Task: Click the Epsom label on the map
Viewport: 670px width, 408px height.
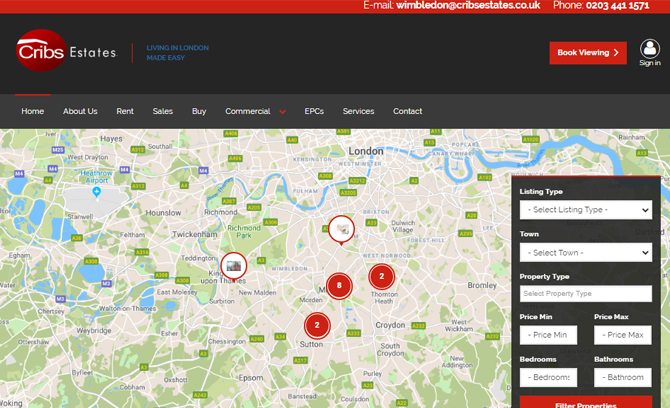Action: pyautogui.click(x=251, y=378)
